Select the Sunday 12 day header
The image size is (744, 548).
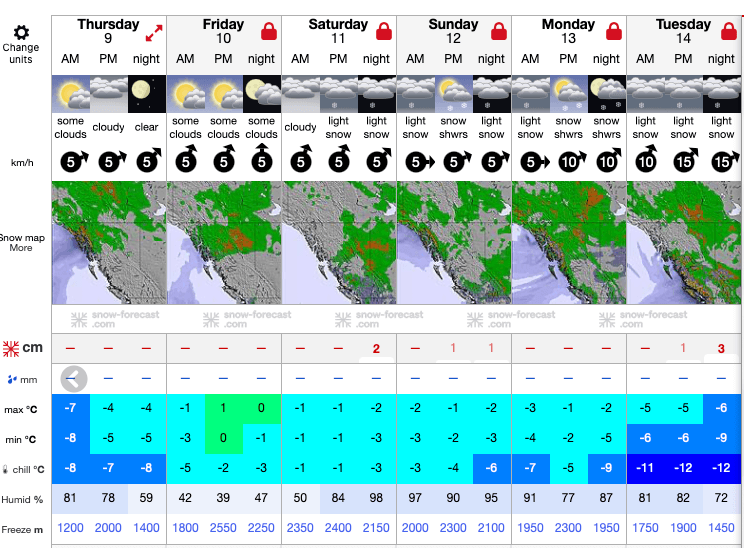click(x=452, y=31)
